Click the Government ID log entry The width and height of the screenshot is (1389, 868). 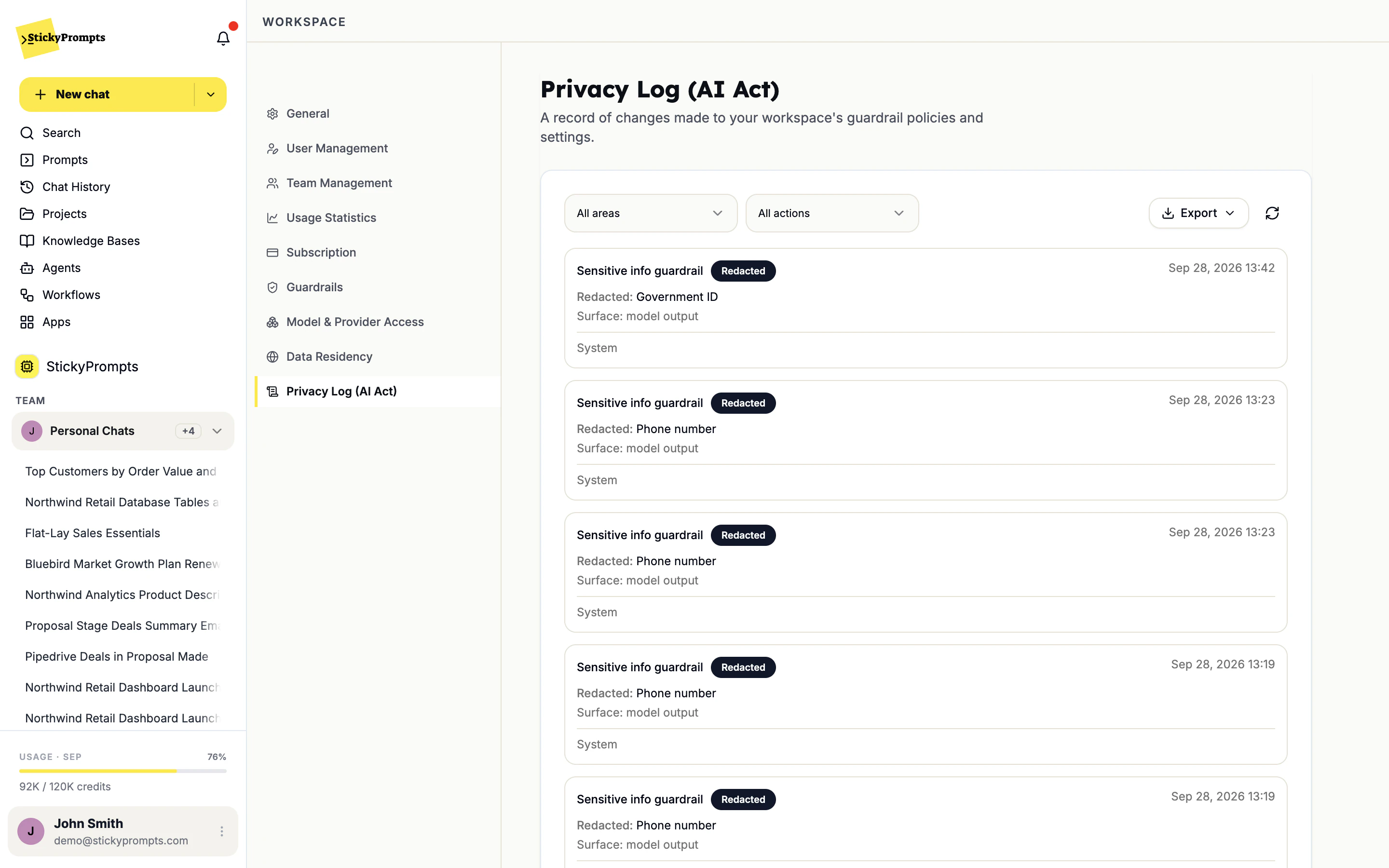coord(925,308)
